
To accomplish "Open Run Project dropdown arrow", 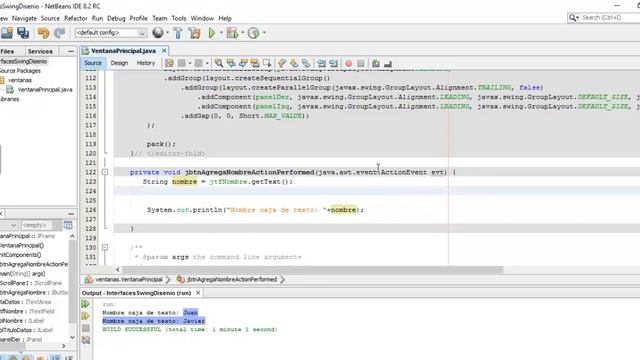I will (x=221, y=33).
